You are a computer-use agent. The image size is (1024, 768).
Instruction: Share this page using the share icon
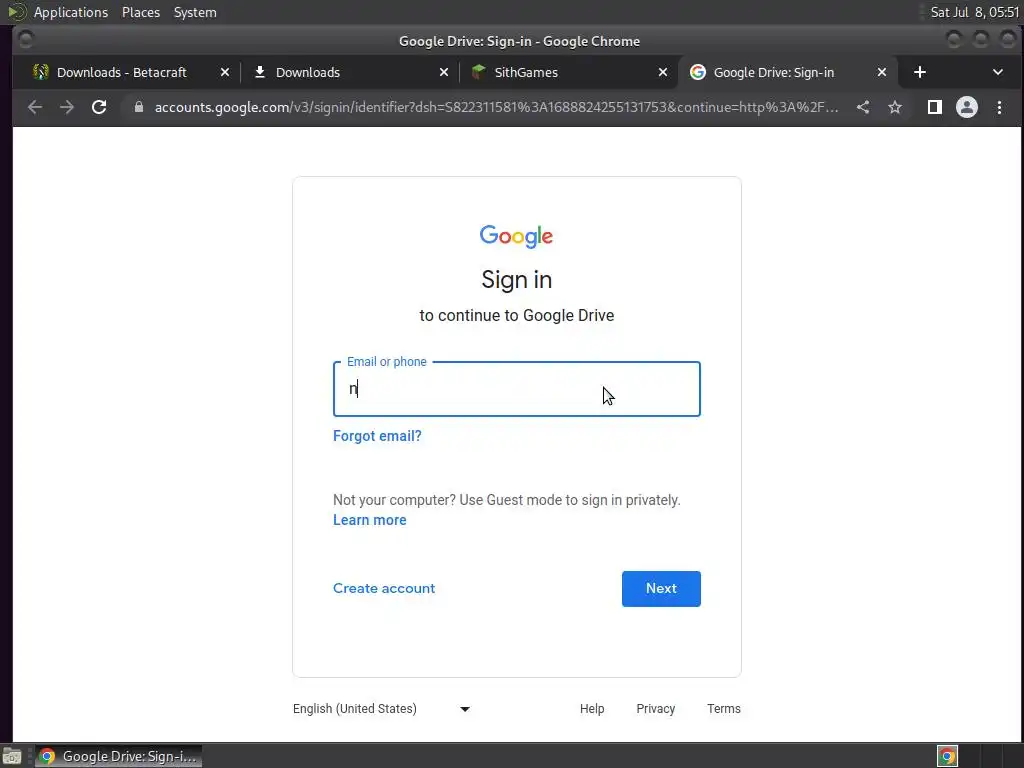coord(863,107)
